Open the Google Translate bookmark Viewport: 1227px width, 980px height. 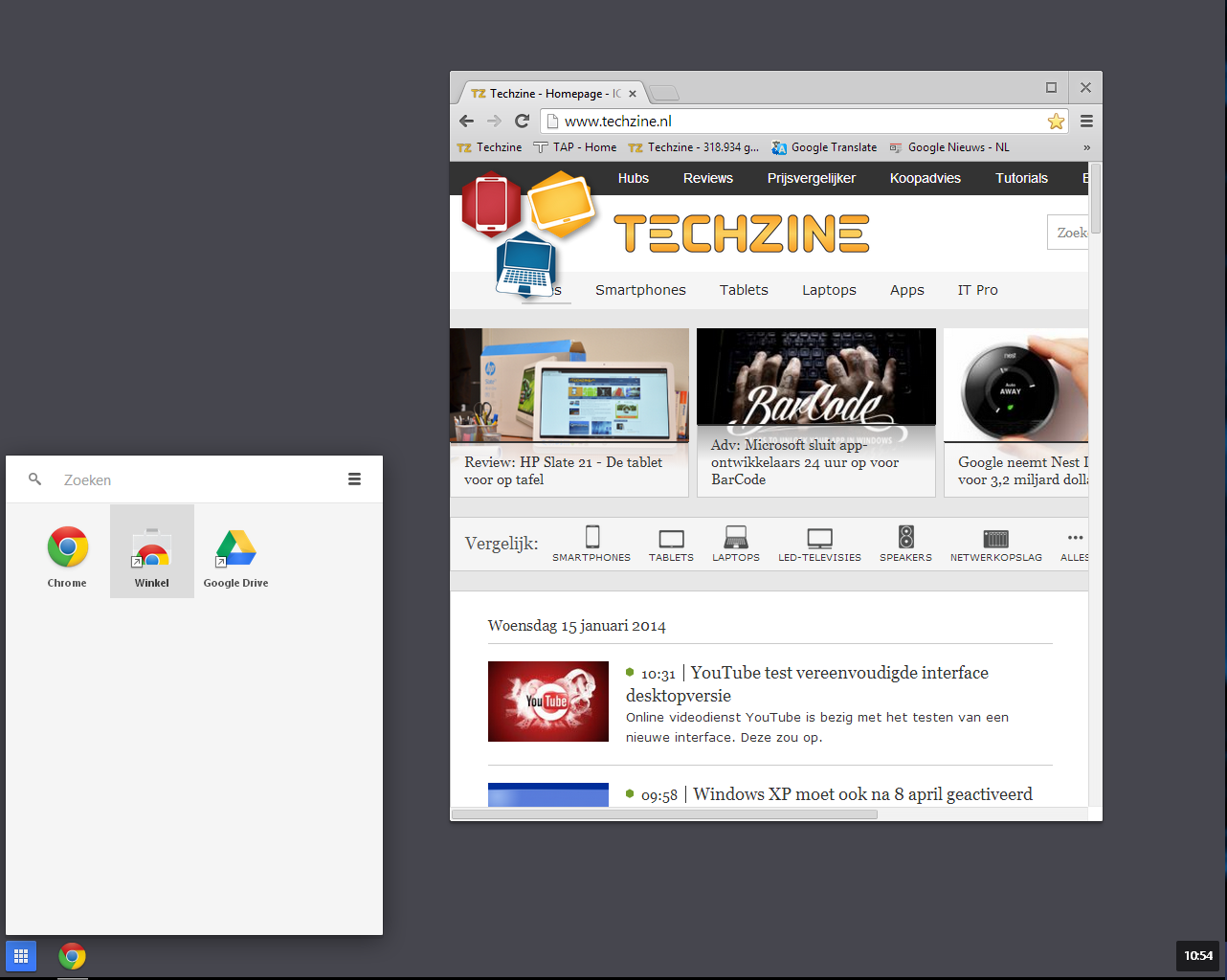[824, 147]
